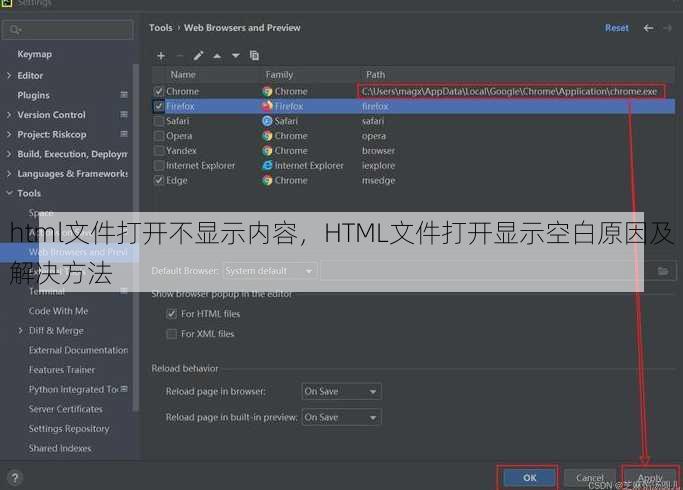Click the forward navigation arrow at top right
Screen dimensions: 683x490
pos(668,28)
